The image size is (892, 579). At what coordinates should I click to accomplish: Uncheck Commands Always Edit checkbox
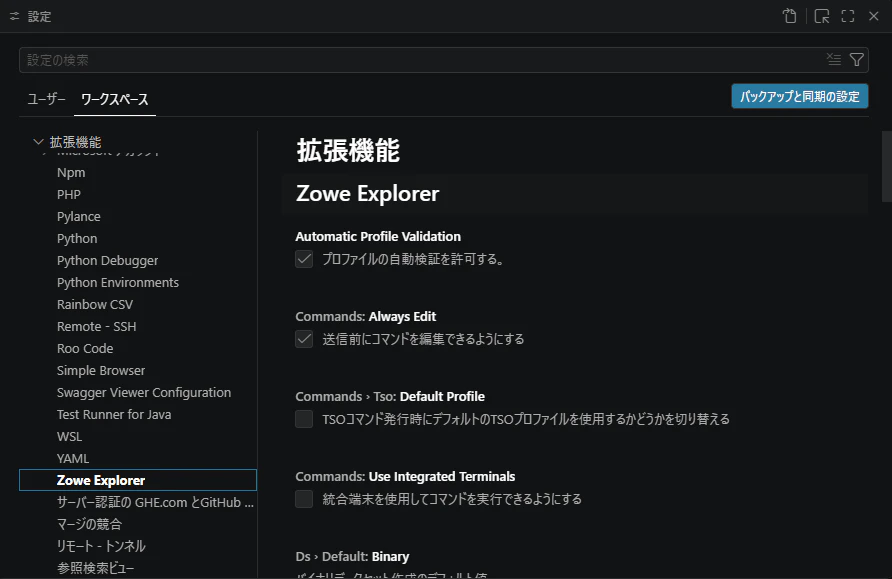click(304, 339)
